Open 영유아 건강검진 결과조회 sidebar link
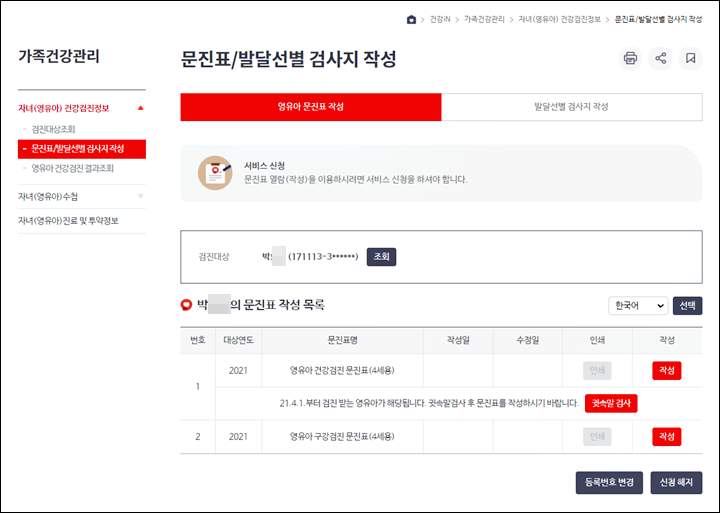The height and width of the screenshot is (513, 720). click(73, 169)
